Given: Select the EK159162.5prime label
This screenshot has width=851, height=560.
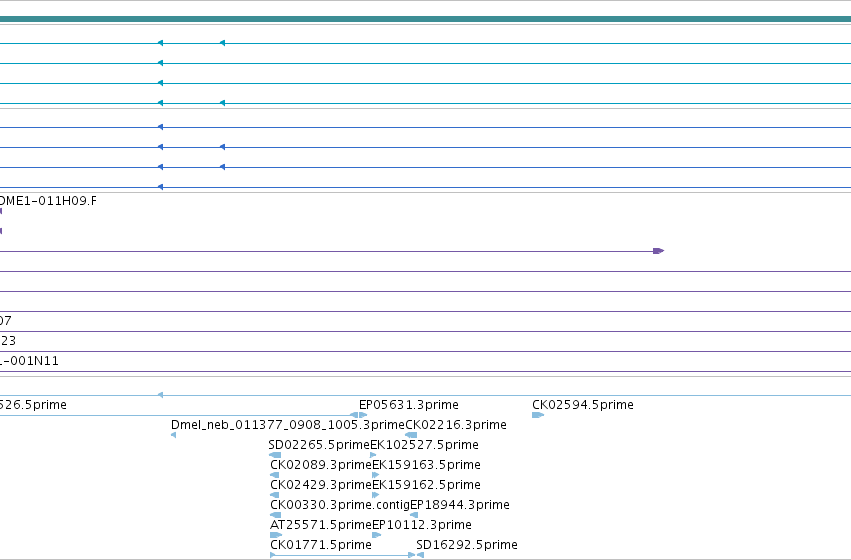Looking at the screenshot, I should click(426, 485).
